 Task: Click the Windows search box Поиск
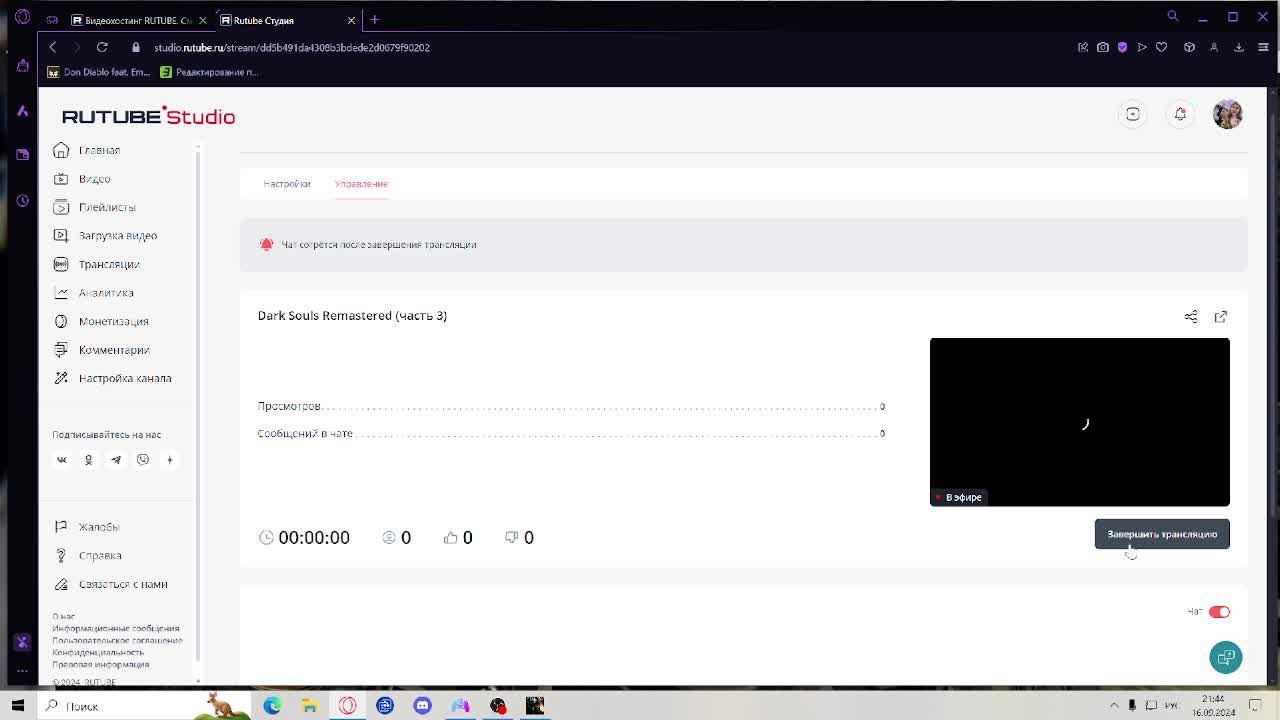pos(145,706)
